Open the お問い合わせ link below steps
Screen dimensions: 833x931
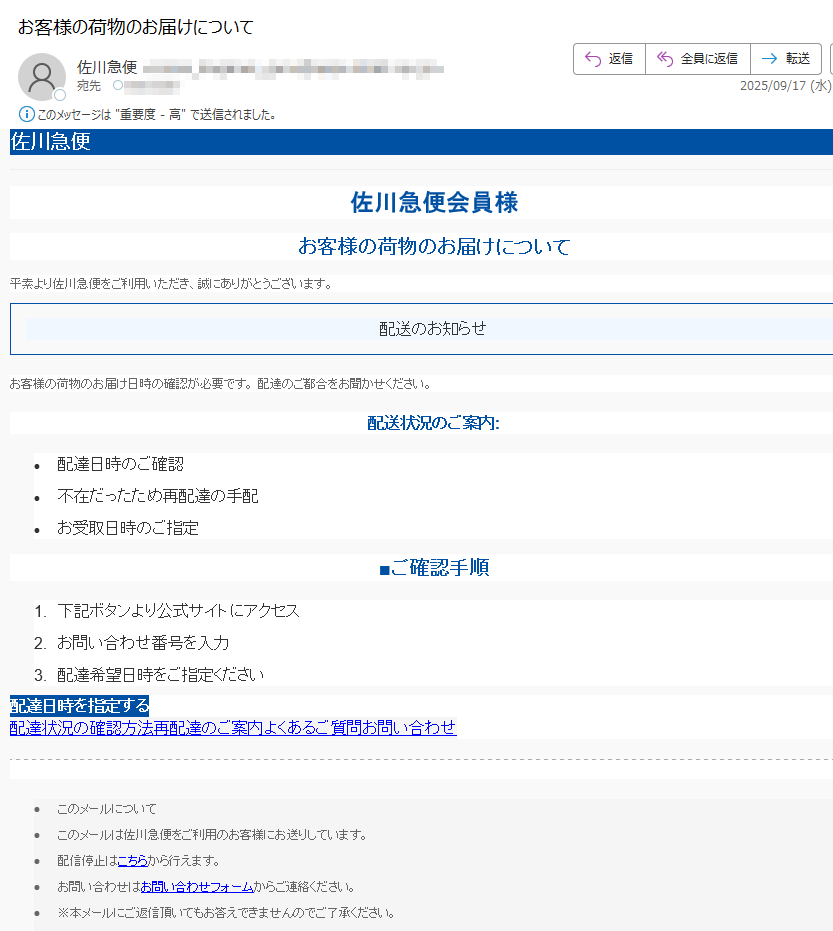click(409, 727)
